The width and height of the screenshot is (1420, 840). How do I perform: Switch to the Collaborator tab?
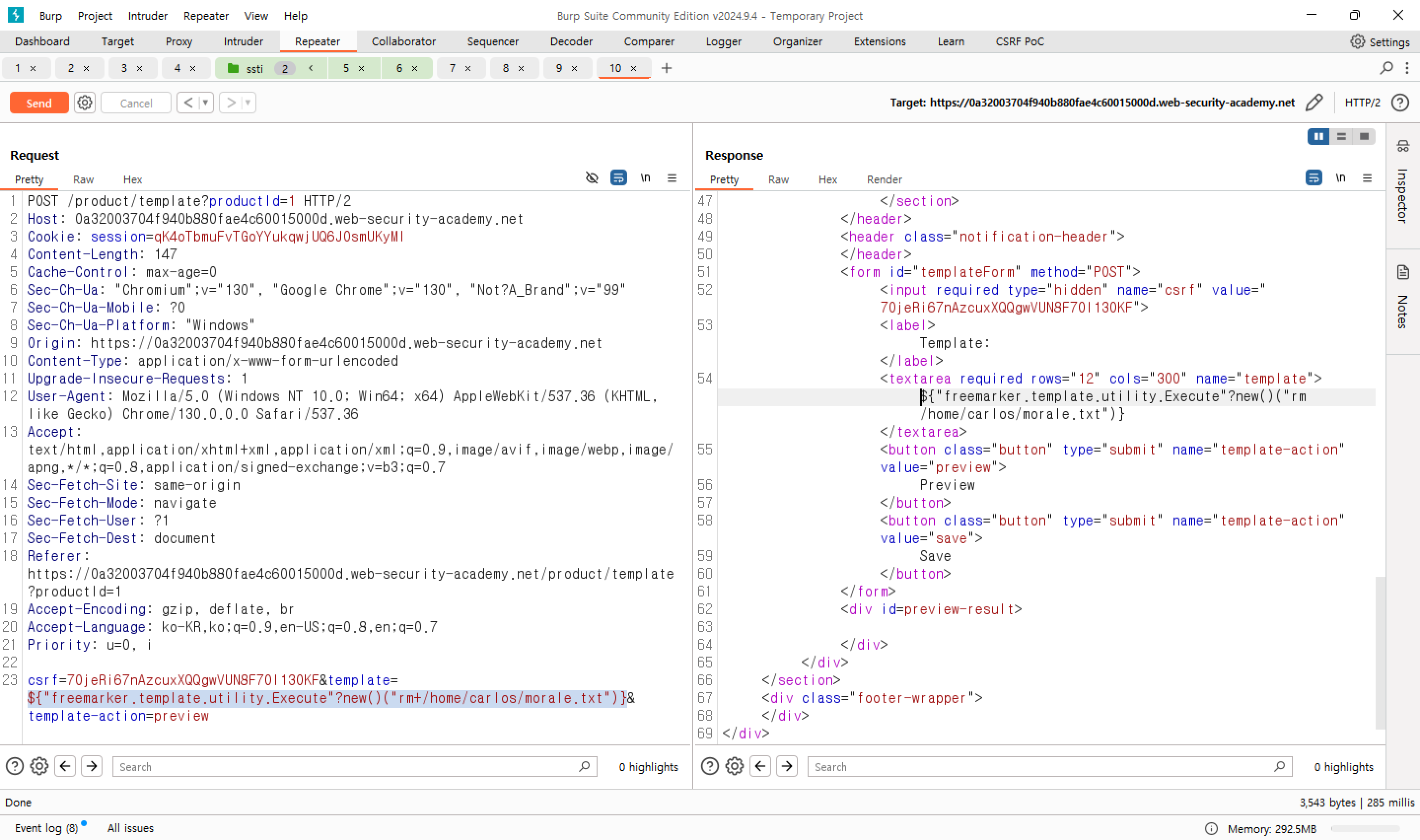coord(403,41)
